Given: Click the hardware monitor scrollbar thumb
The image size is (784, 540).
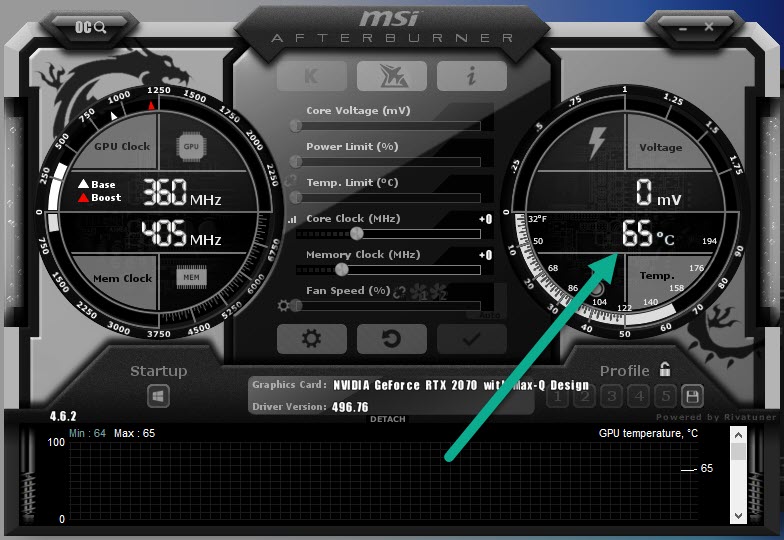Looking at the screenshot, I should click(738, 452).
